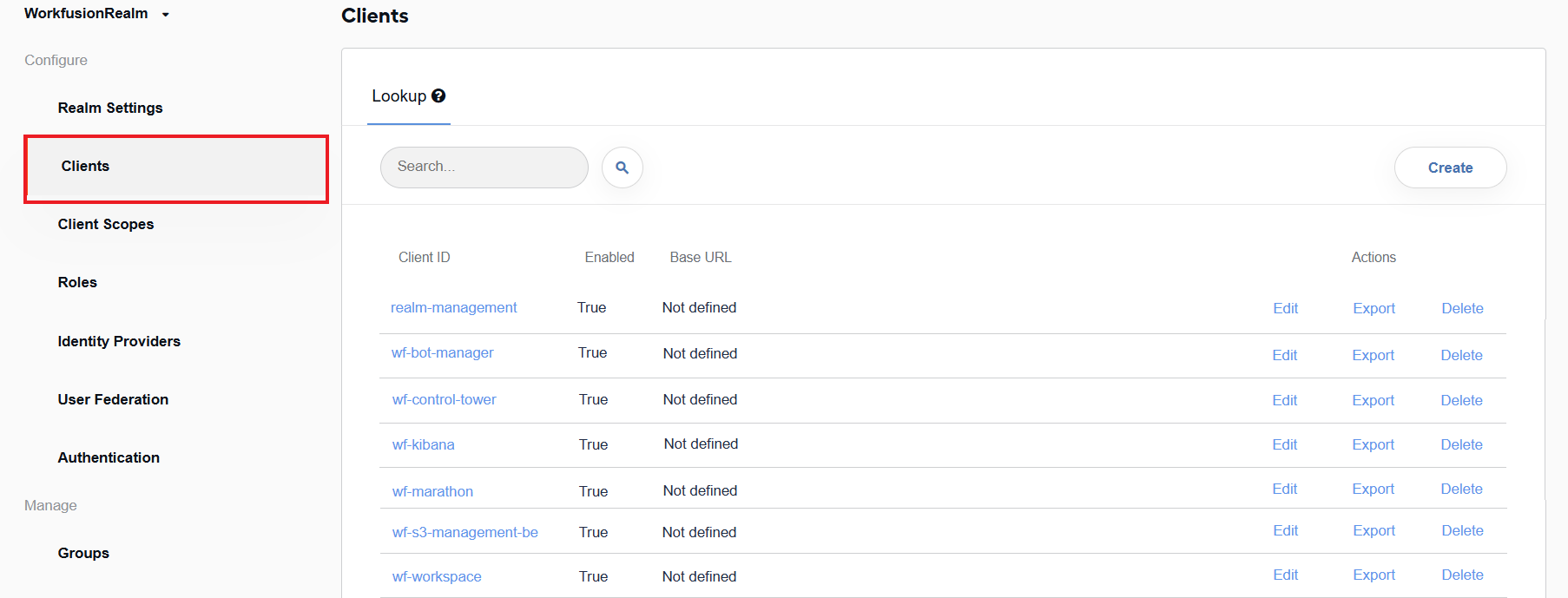Edit the wf-control-tower client
1568x598 pixels.
[x=1284, y=400]
